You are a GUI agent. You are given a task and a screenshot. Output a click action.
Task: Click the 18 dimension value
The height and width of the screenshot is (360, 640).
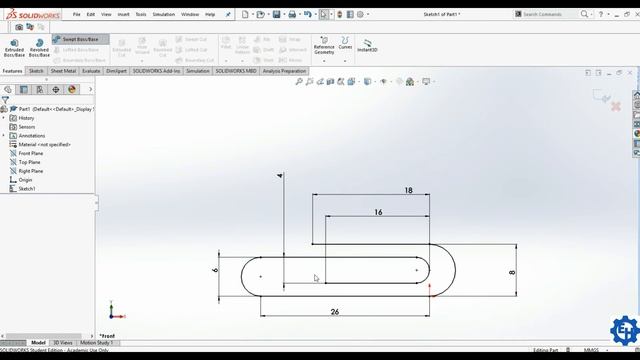tap(409, 191)
